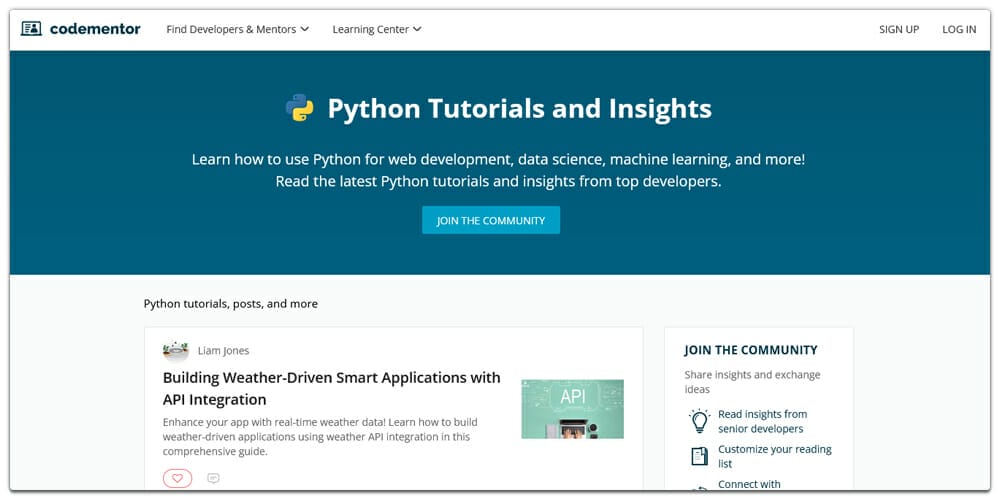Click the Python Tutorials and Insights heading
This screenshot has height=500, width=1000.
[520, 108]
